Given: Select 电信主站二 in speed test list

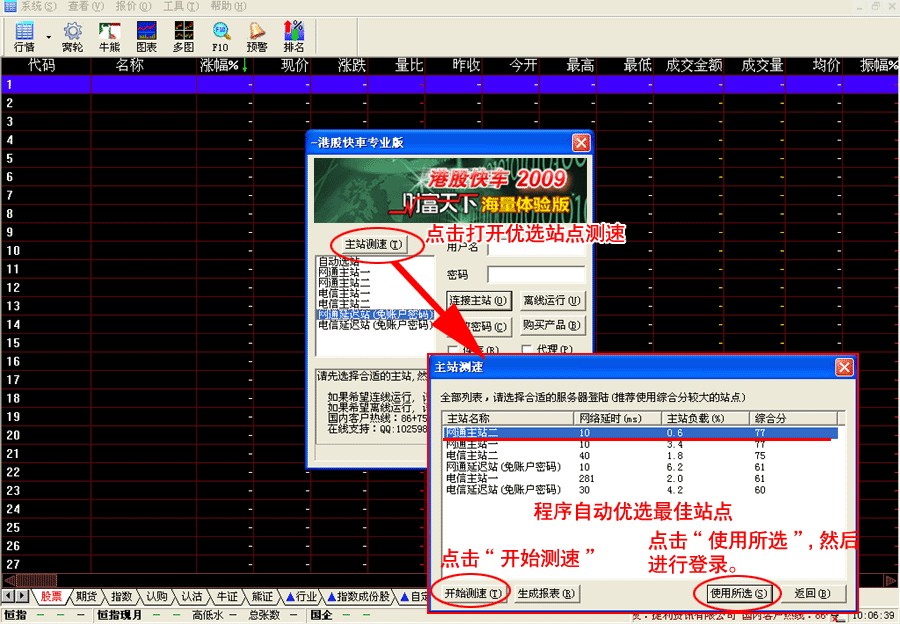Looking at the screenshot, I should click(x=478, y=455).
